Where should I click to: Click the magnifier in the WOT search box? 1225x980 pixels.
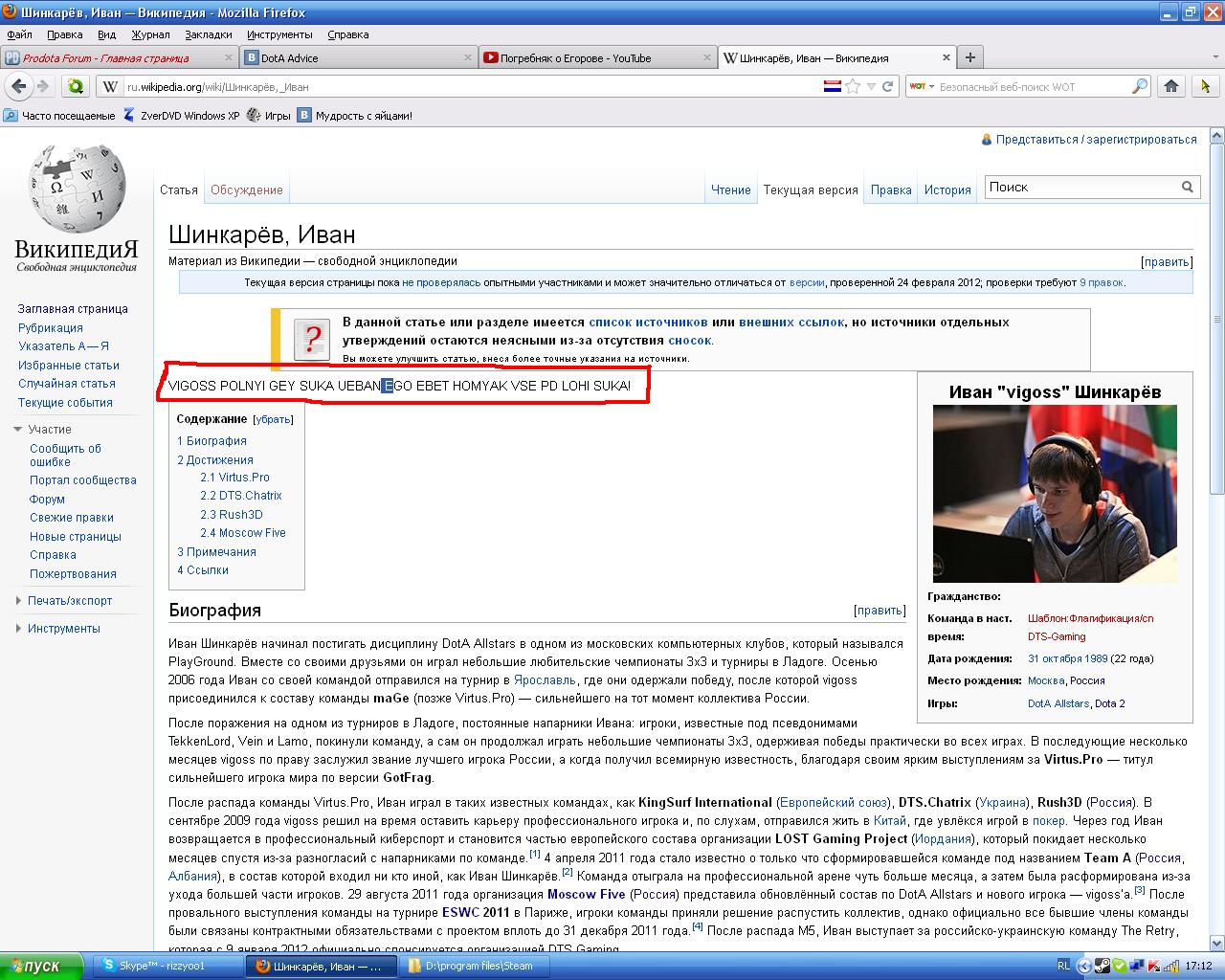coord(1139,86)
